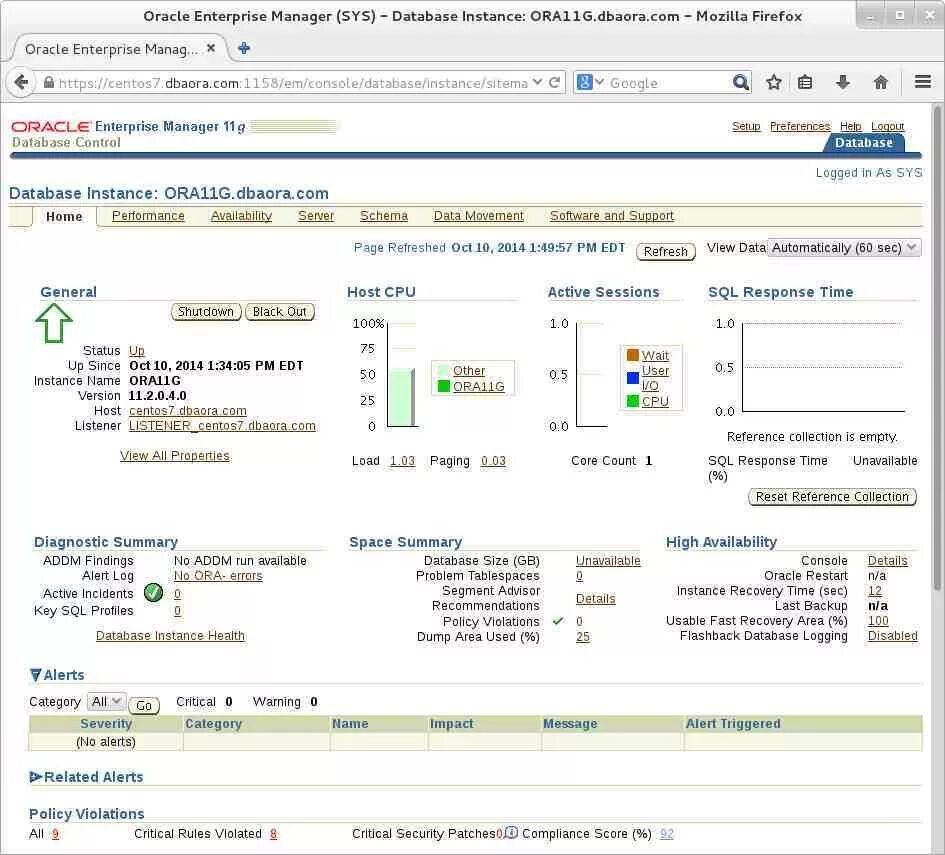Viewport: 945px width, 855px height.
Task: Click the Active Incidents green check icon
Action: [154, 593]
